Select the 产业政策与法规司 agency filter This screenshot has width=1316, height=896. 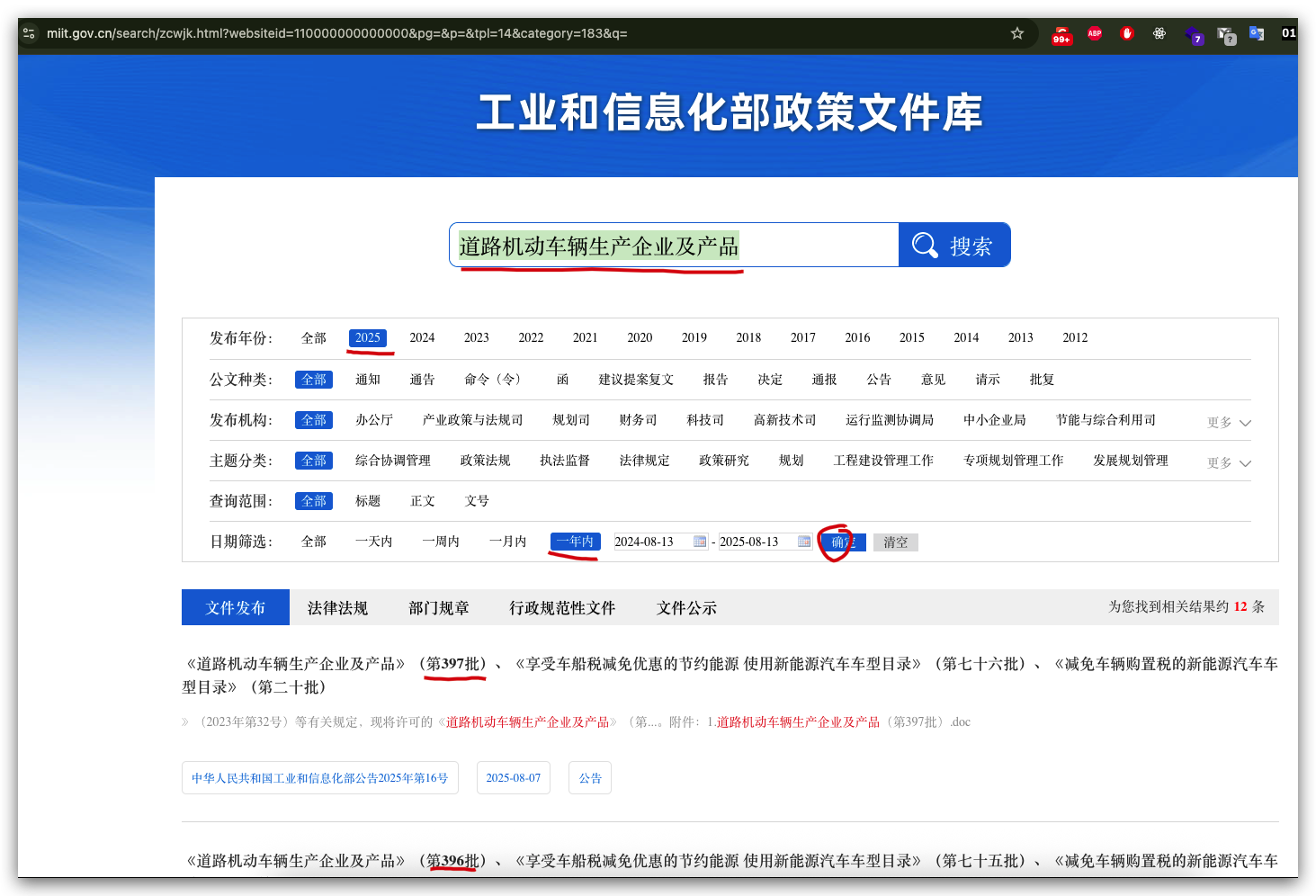[473, 420]
